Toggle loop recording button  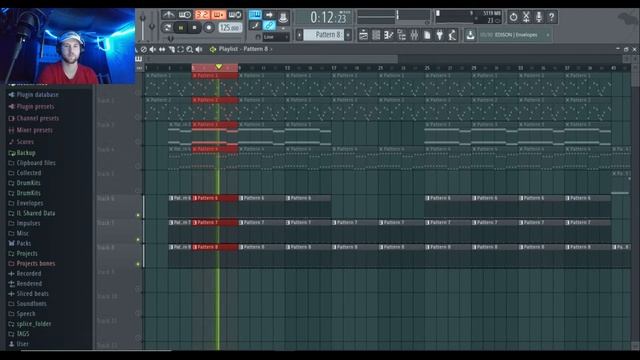235,15
